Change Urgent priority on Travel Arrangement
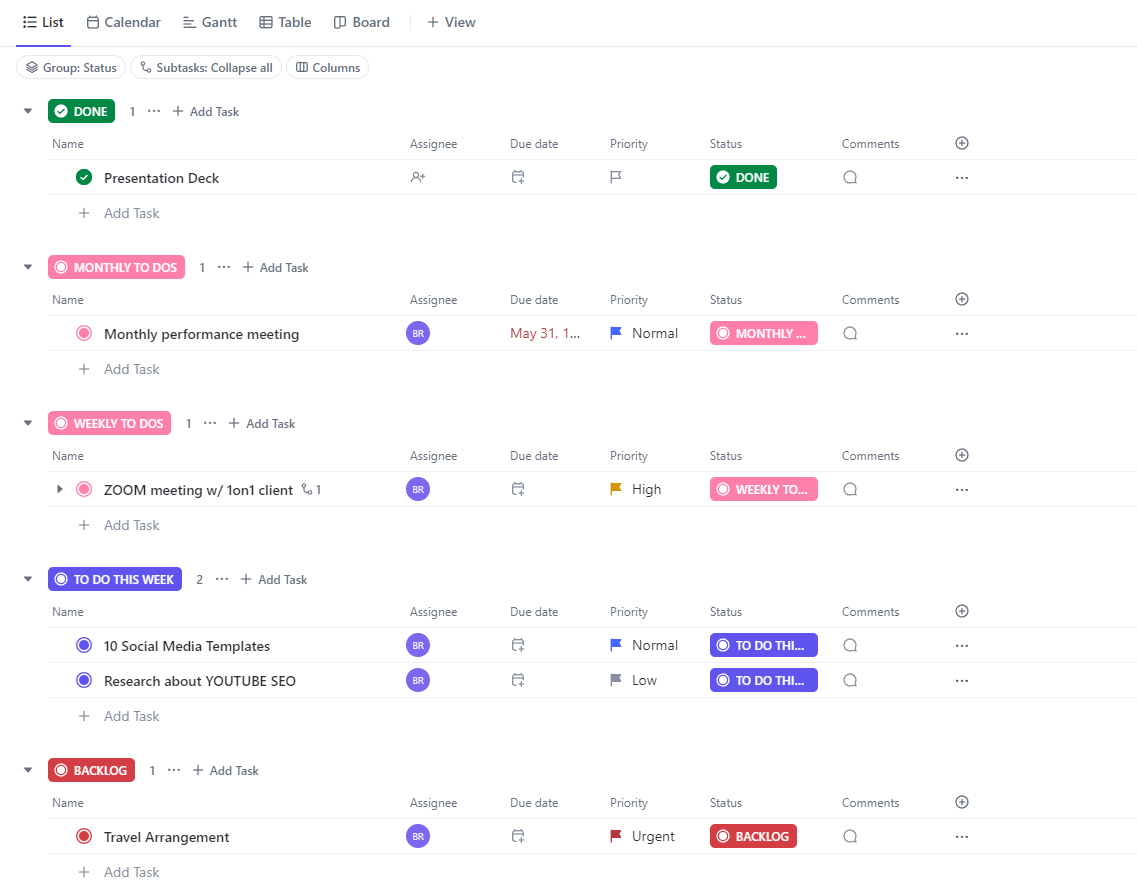Image resolution: width=1137 pixels, height=882 pixels. coord(642,836)
